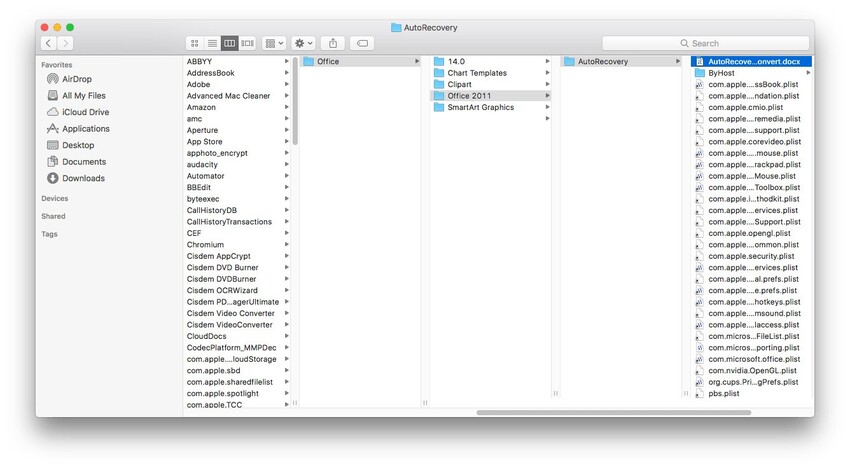Expand the Office 2011 folder arrow
The image size is (850, 468).
click(548, 96)
